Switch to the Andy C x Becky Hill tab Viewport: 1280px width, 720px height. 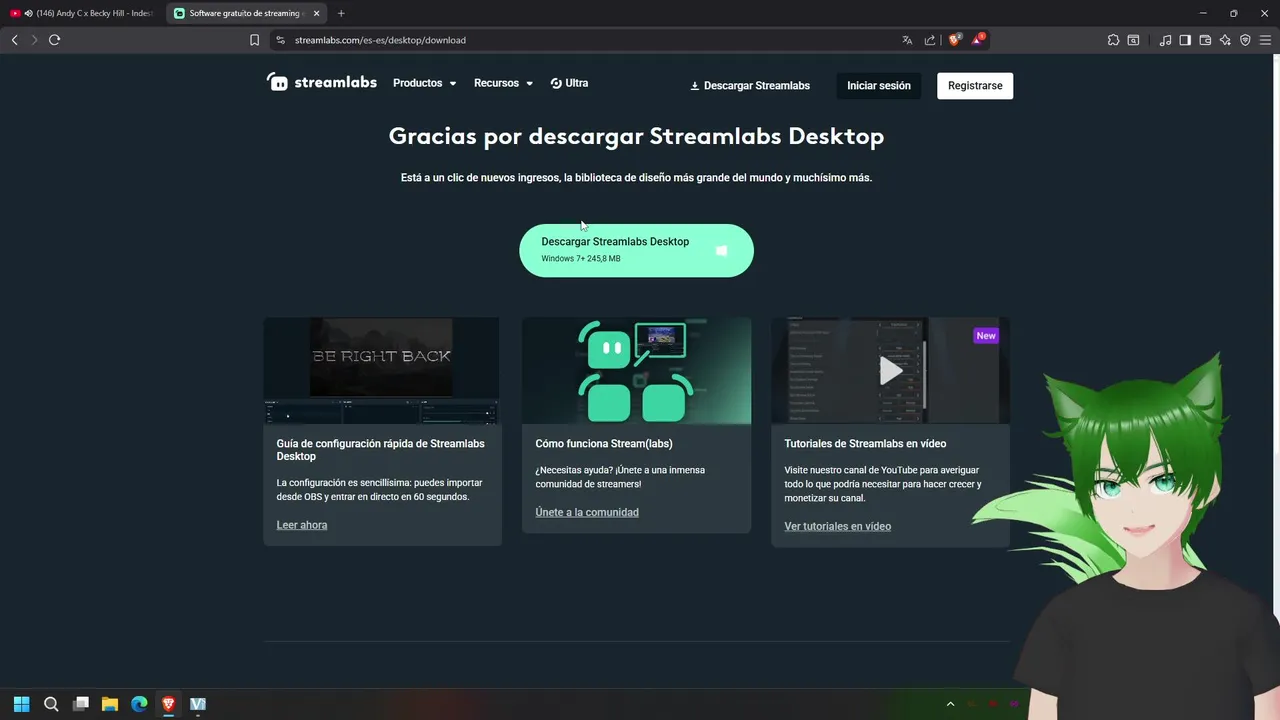pos(82,13)
